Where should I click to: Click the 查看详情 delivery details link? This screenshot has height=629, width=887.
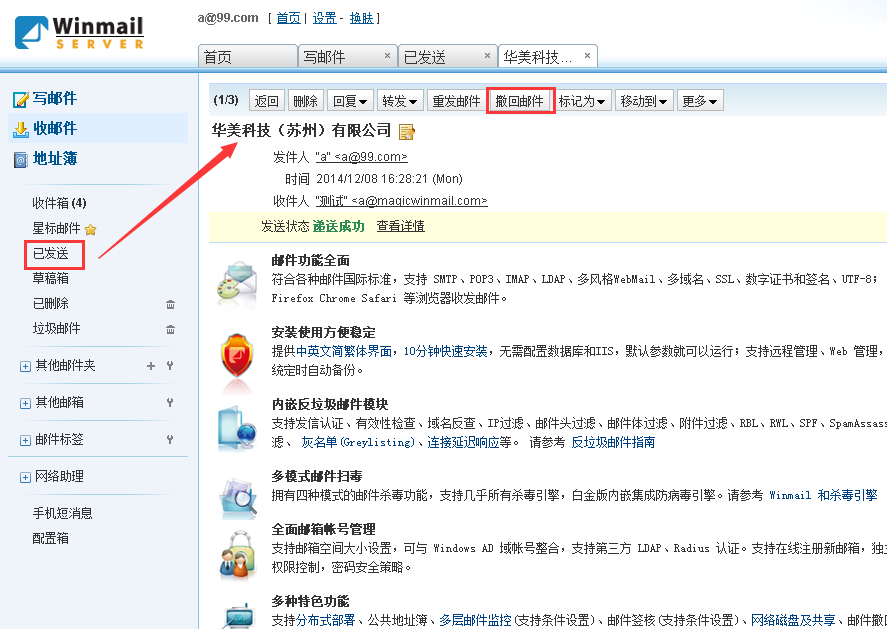[x=400, y=226]
